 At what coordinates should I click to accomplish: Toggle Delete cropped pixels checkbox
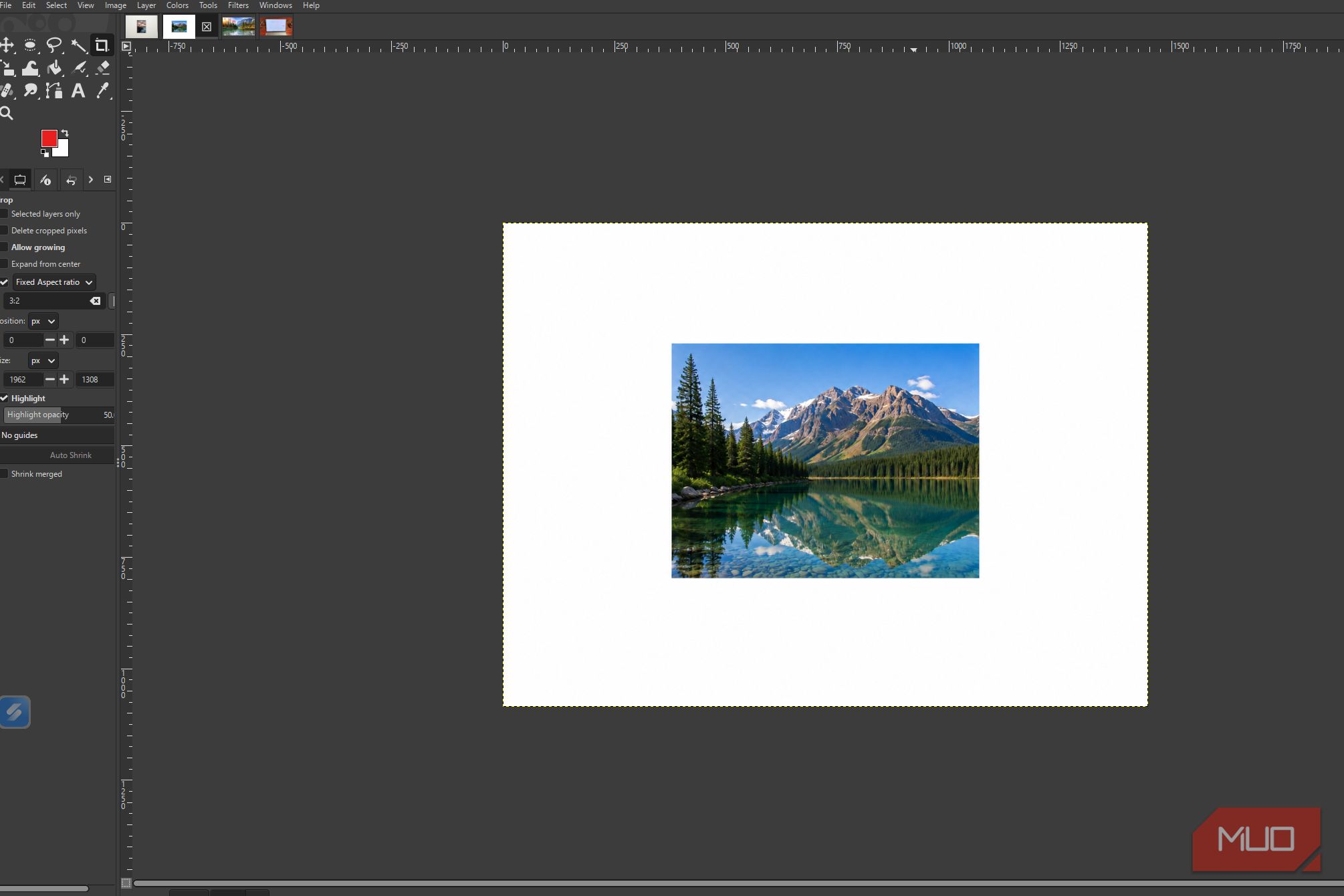click(4, 231)
